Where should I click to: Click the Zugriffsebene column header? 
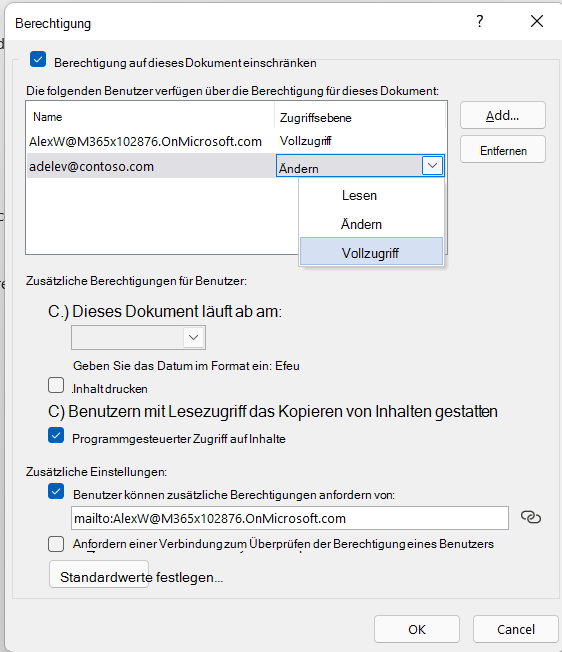[x=360, y=118]
